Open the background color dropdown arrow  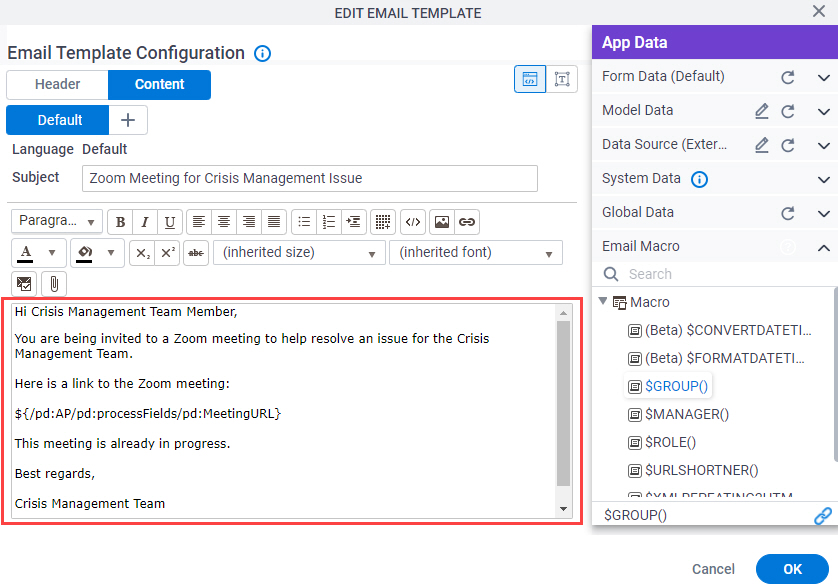click(111, 252)
